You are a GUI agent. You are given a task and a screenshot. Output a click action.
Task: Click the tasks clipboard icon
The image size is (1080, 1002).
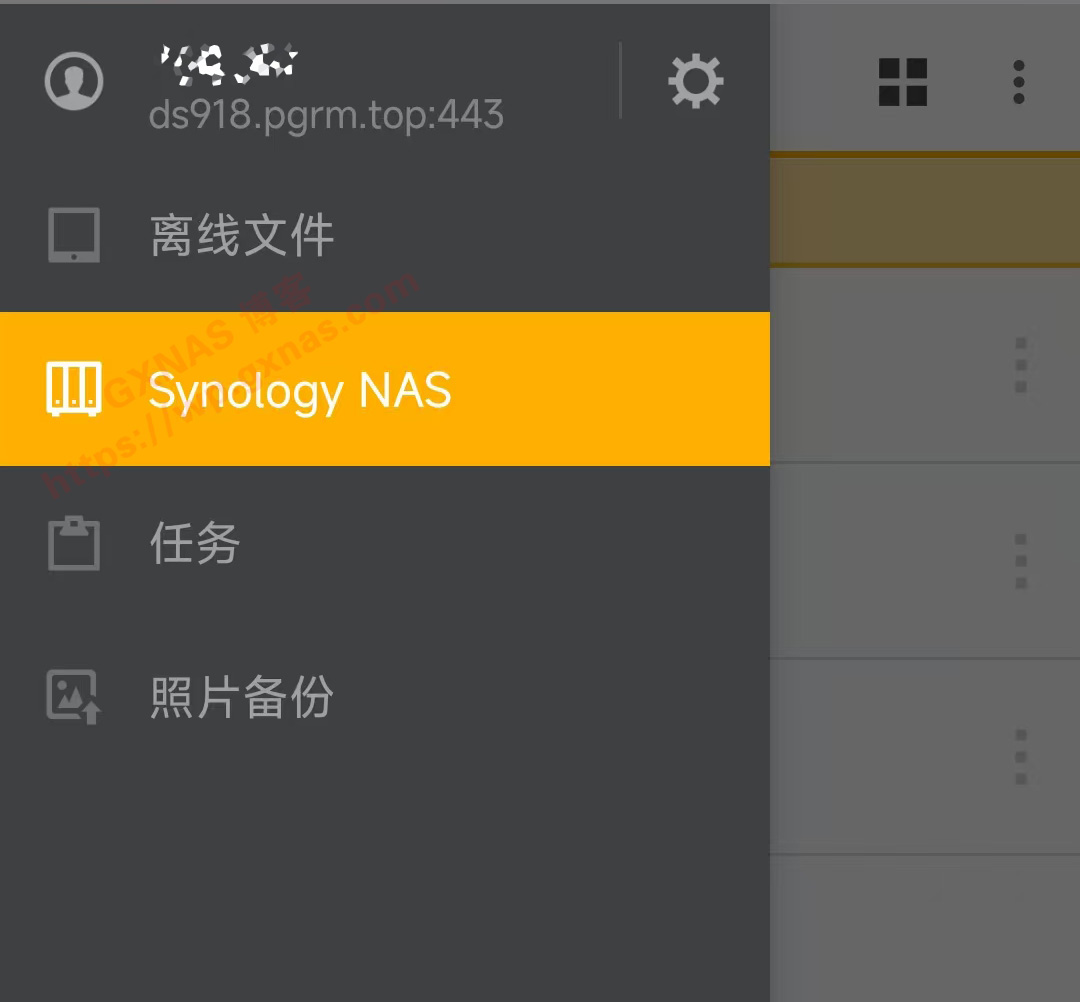[x=74, y=543]
